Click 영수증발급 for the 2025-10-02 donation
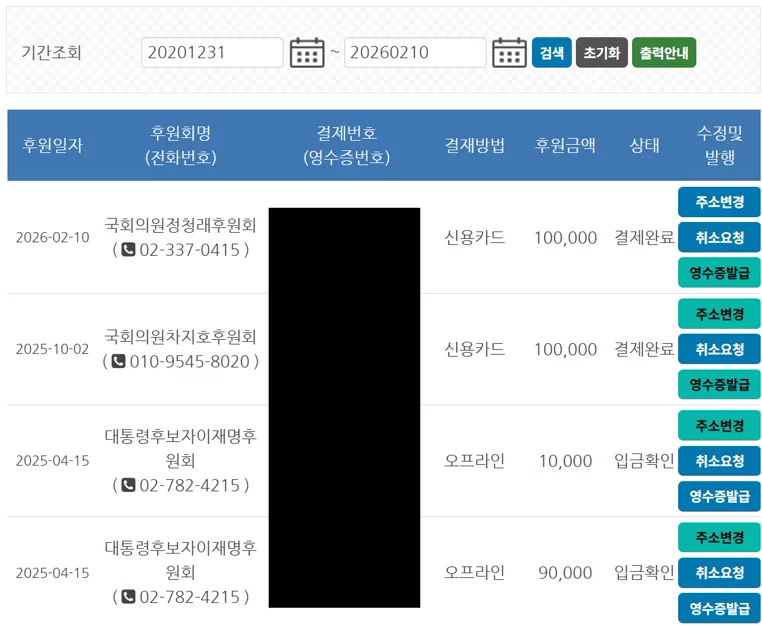Screen dimensions: 762x626 click(719, 384)
